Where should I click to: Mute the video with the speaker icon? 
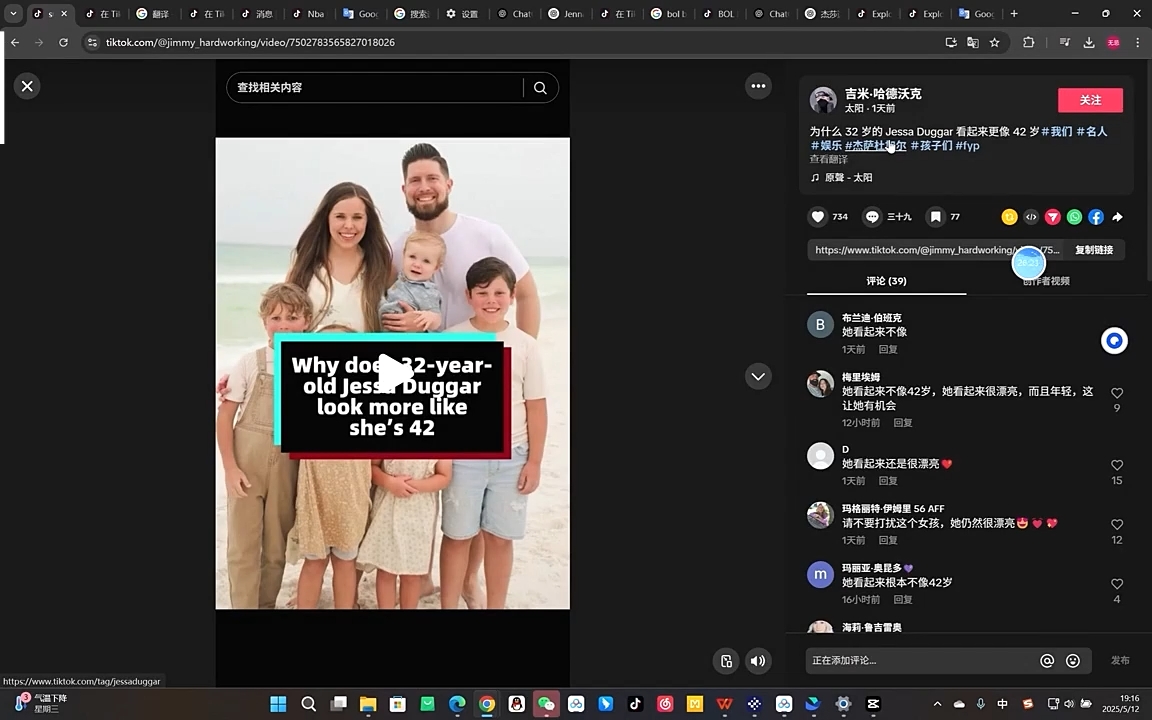pos(757,660)
